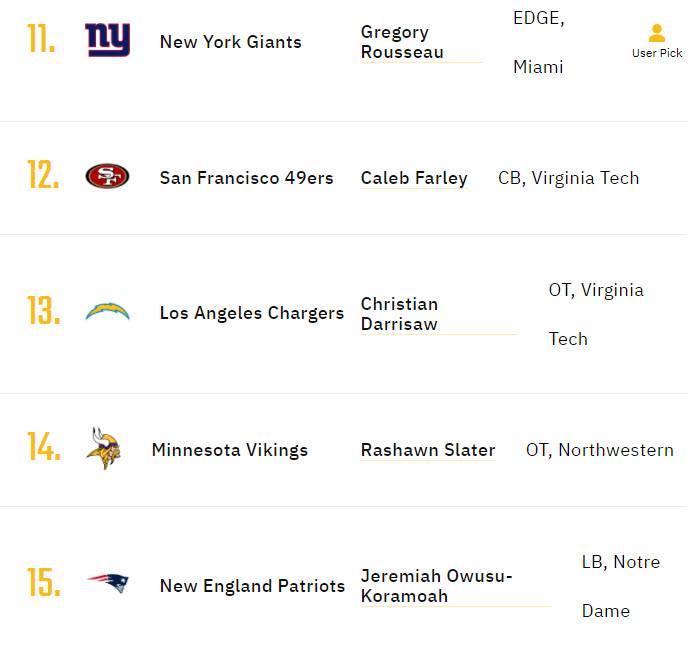Click the New York Giants logo
693x659 pixels.
pyautogui.click(x=107, y=40)
